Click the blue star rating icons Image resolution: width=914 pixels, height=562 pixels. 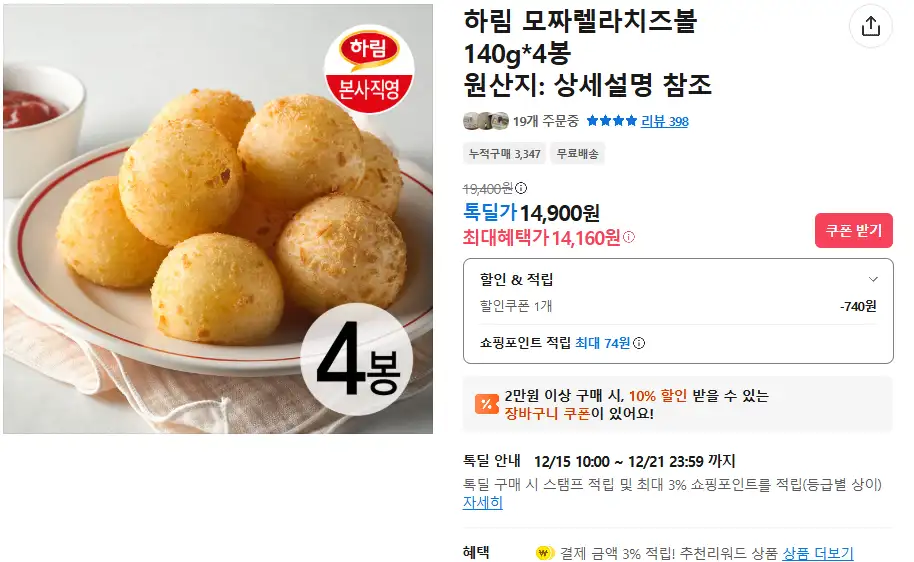click(611, 121)
